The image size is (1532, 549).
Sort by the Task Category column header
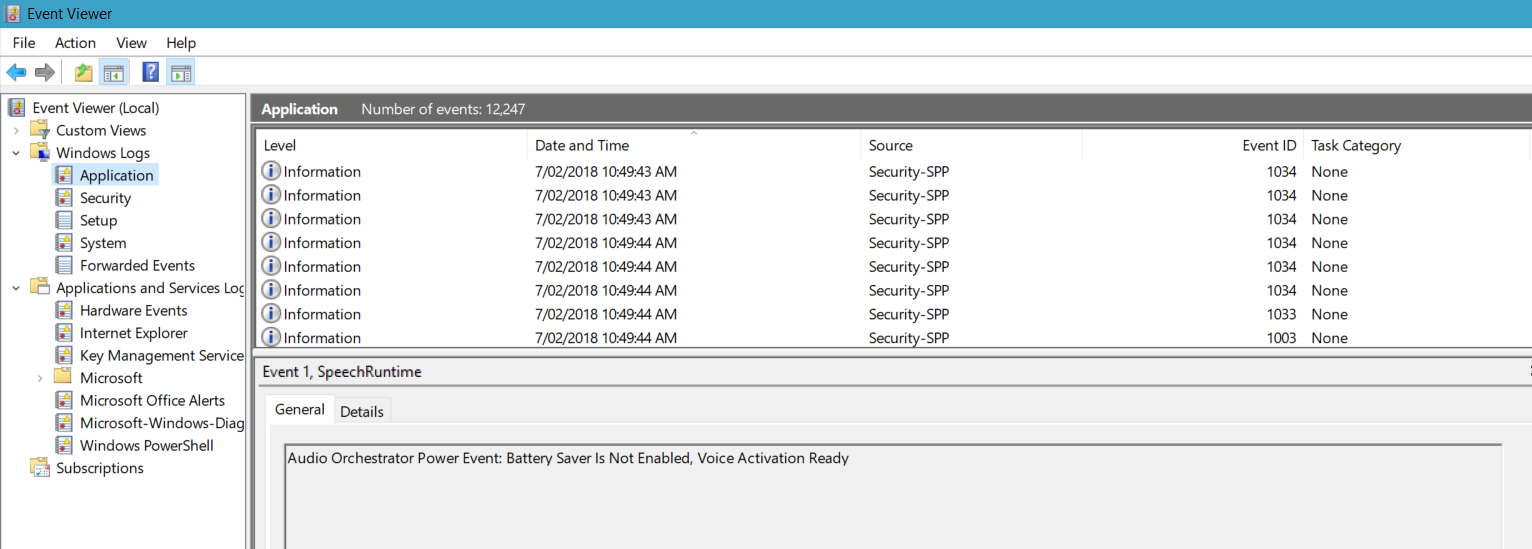[x=1417, y=145]
